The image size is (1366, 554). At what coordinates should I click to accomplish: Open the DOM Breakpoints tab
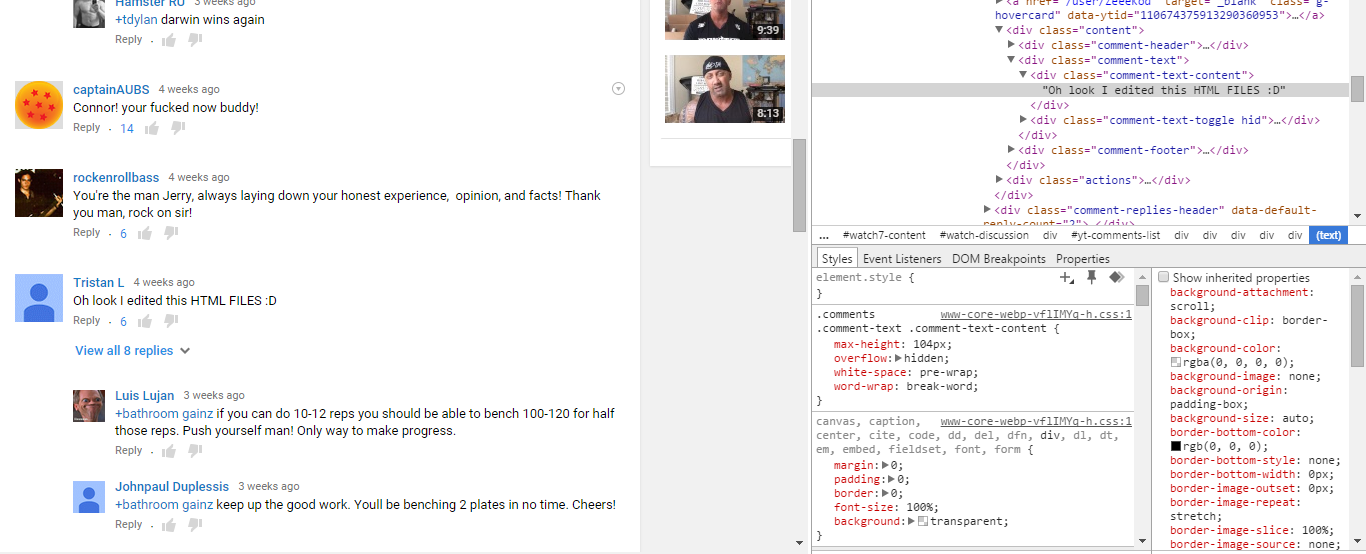(x=998, y=259)
